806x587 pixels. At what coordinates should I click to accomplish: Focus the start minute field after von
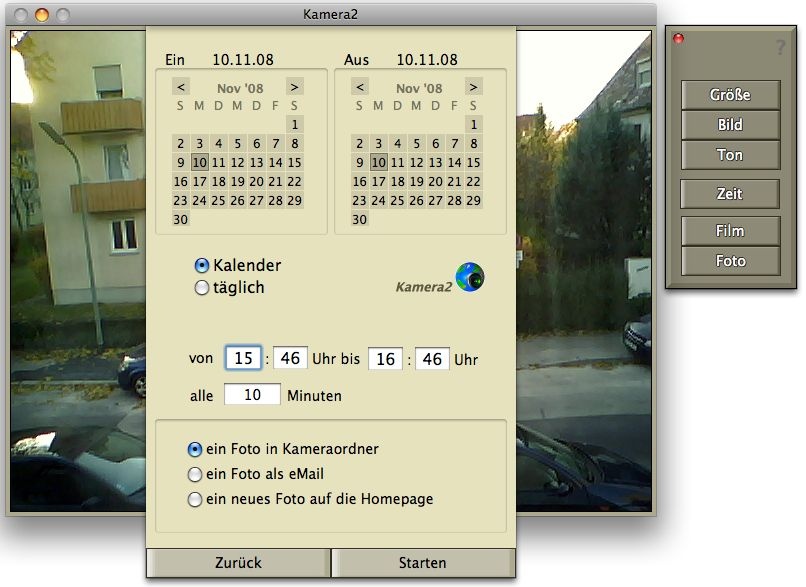[x=290, y=358]
